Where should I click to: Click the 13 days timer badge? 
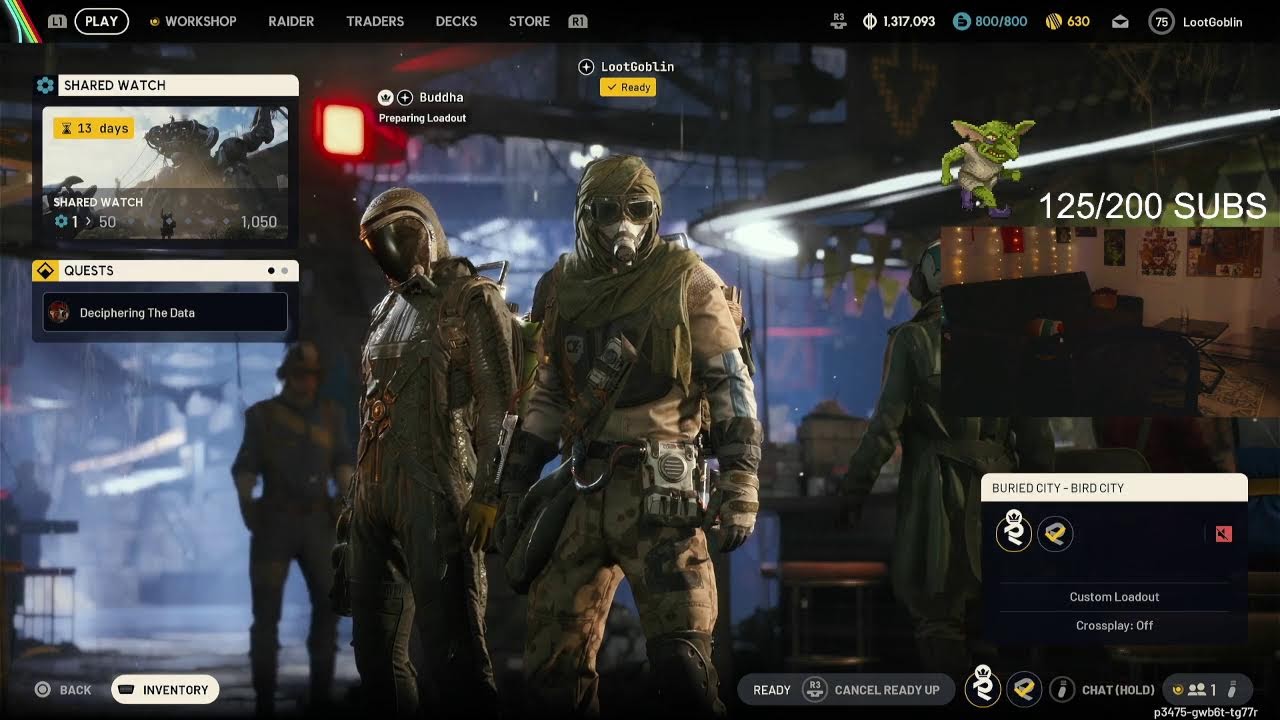(x=94, y=128)
